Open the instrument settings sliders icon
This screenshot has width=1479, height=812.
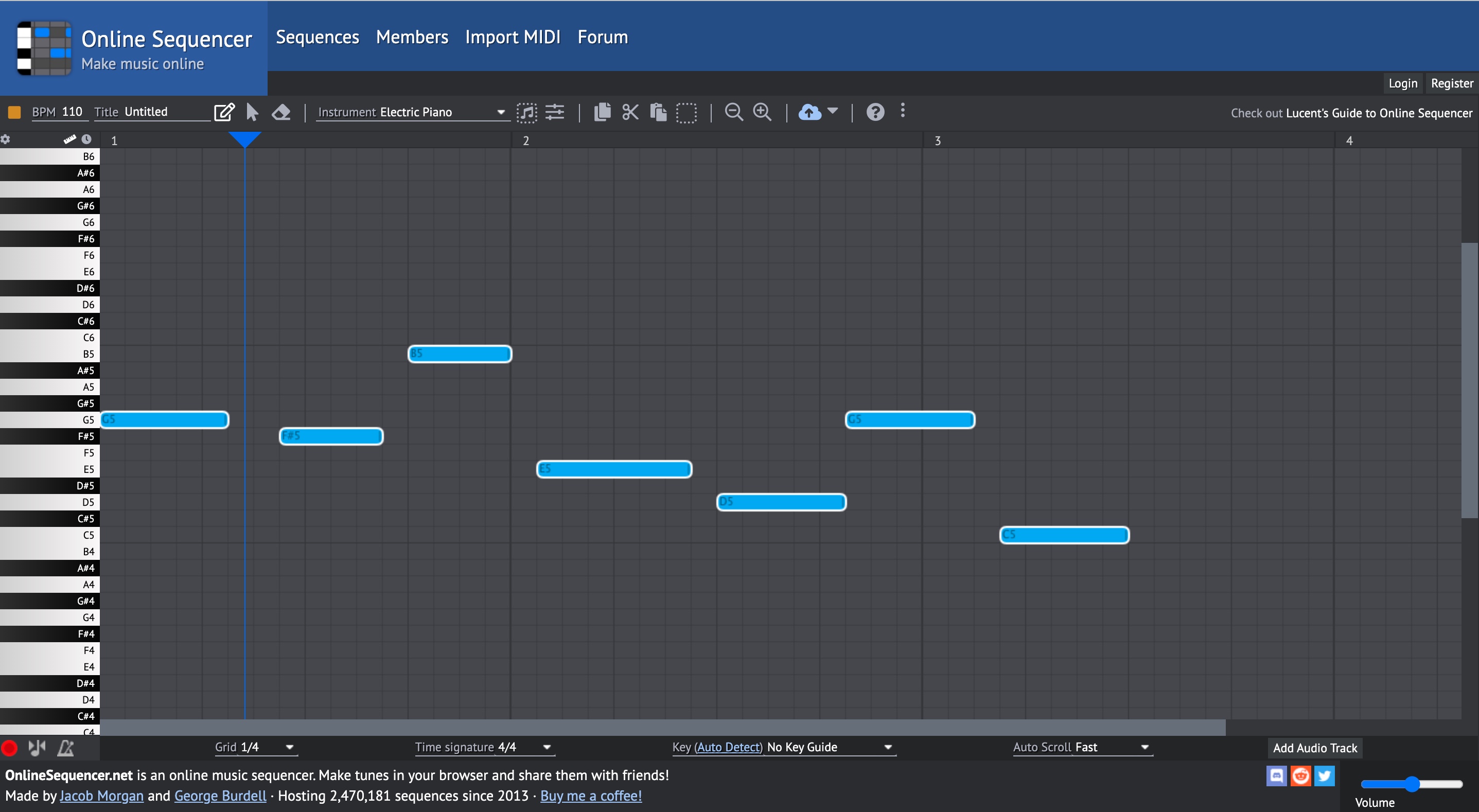pos(555,112)
